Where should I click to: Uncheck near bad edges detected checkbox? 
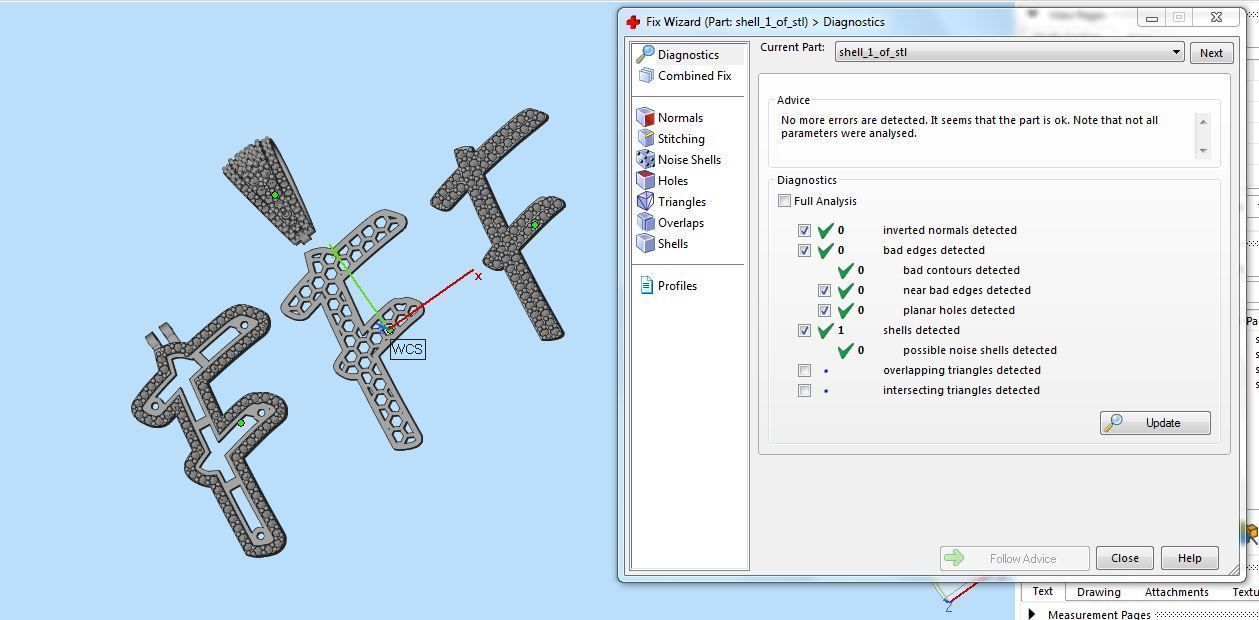pos(824,290)
